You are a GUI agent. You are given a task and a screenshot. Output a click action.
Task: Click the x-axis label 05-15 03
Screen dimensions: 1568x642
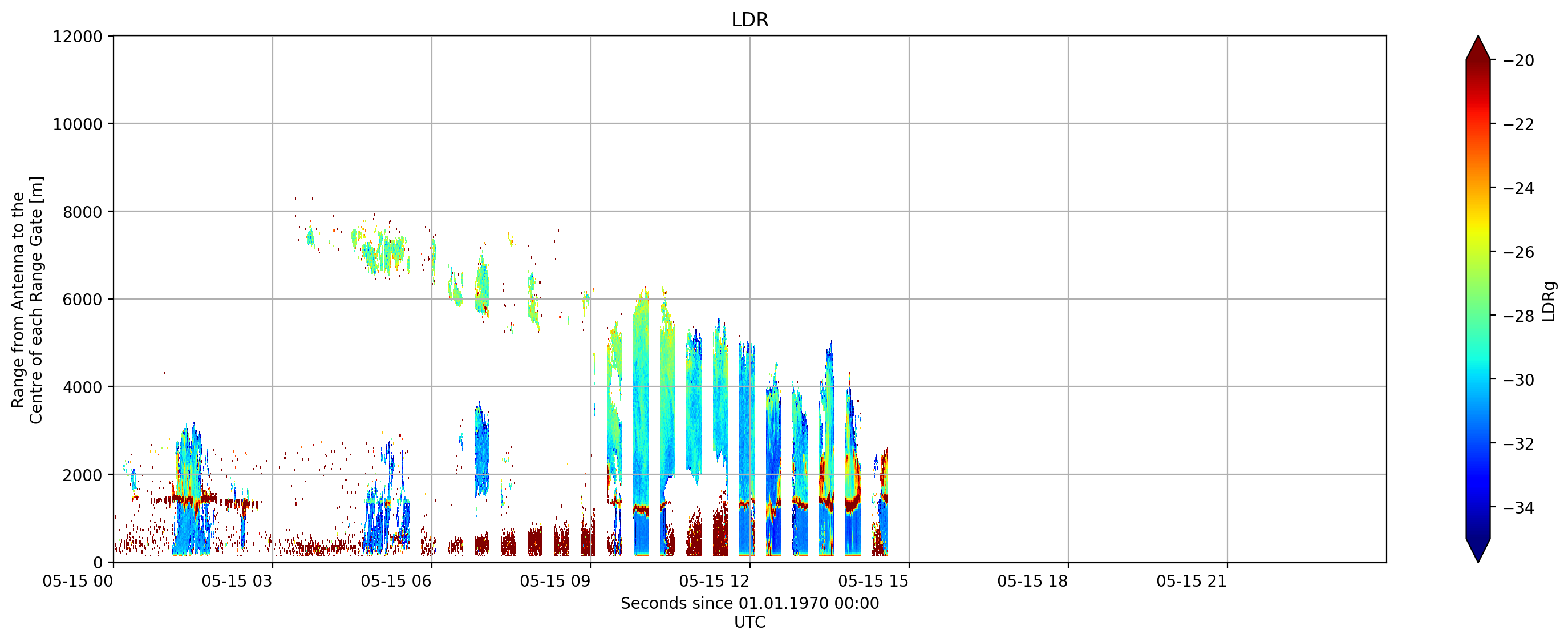pos(237,581)
